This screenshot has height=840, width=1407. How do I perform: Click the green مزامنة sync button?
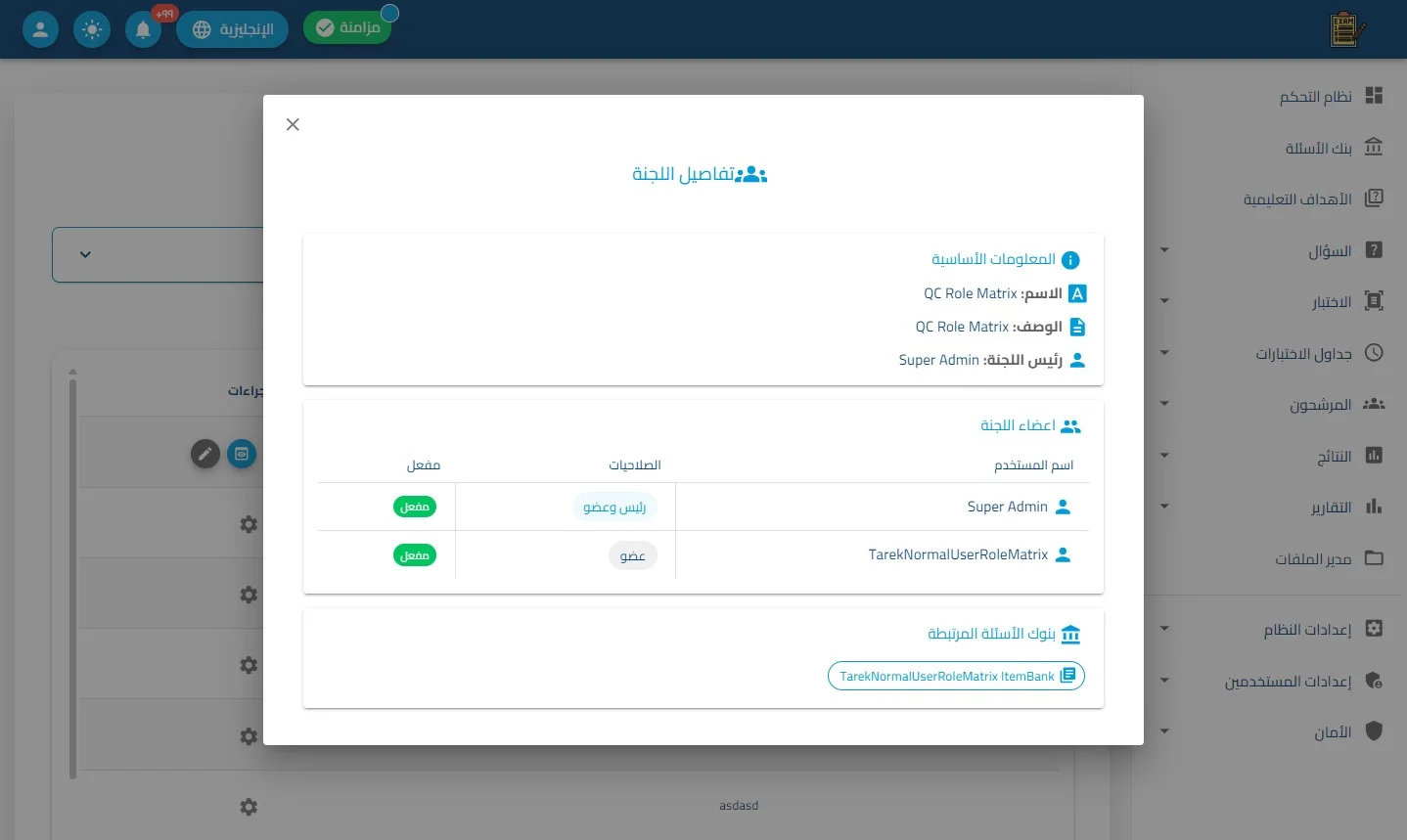347,28
